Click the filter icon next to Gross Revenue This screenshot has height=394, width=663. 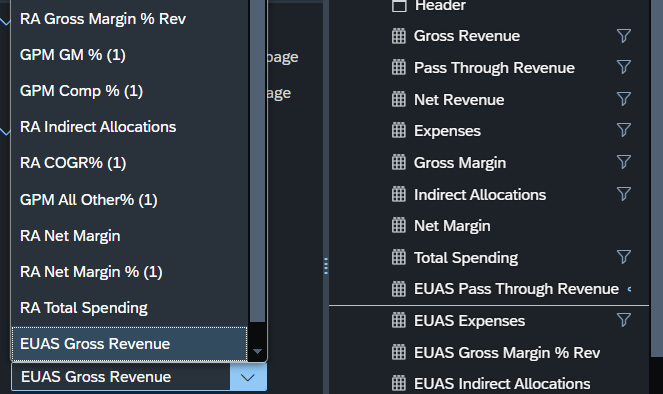[x=624, y=36]
